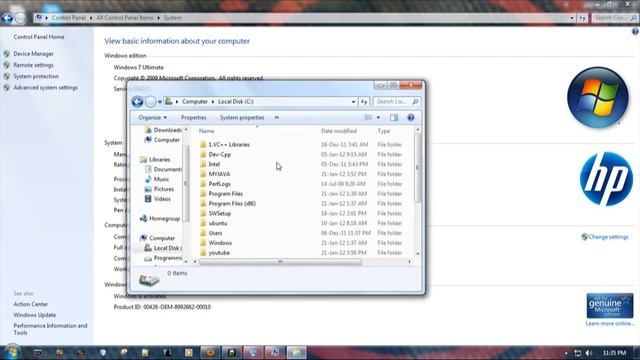
Task: Open System window help icon
Action: (635, 31)
